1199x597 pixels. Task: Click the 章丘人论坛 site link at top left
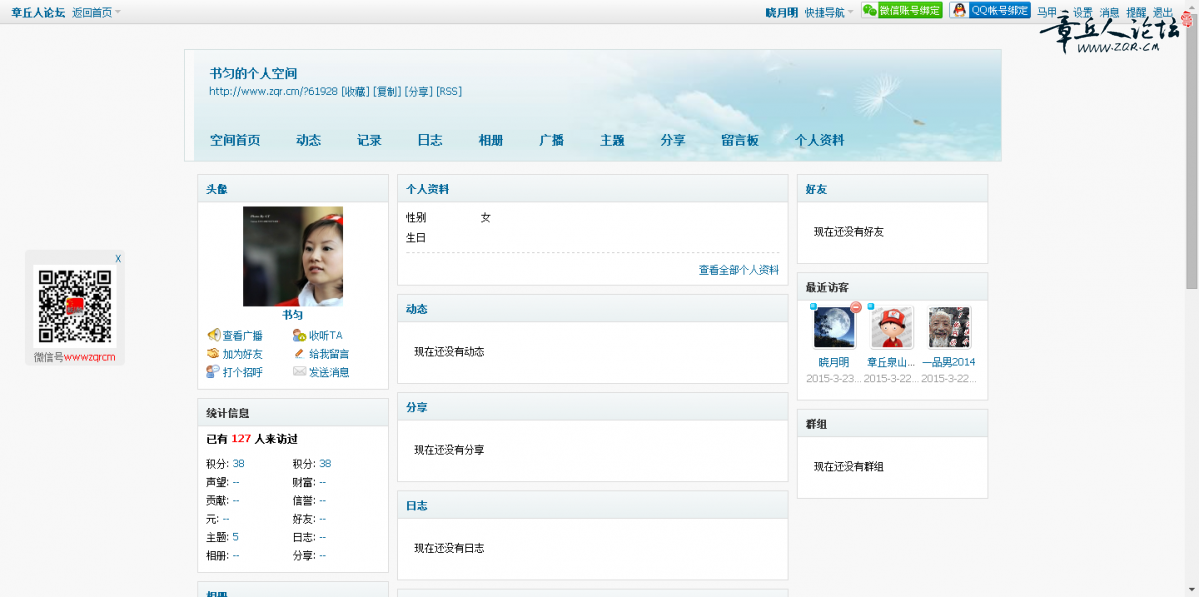click(38, 12)
